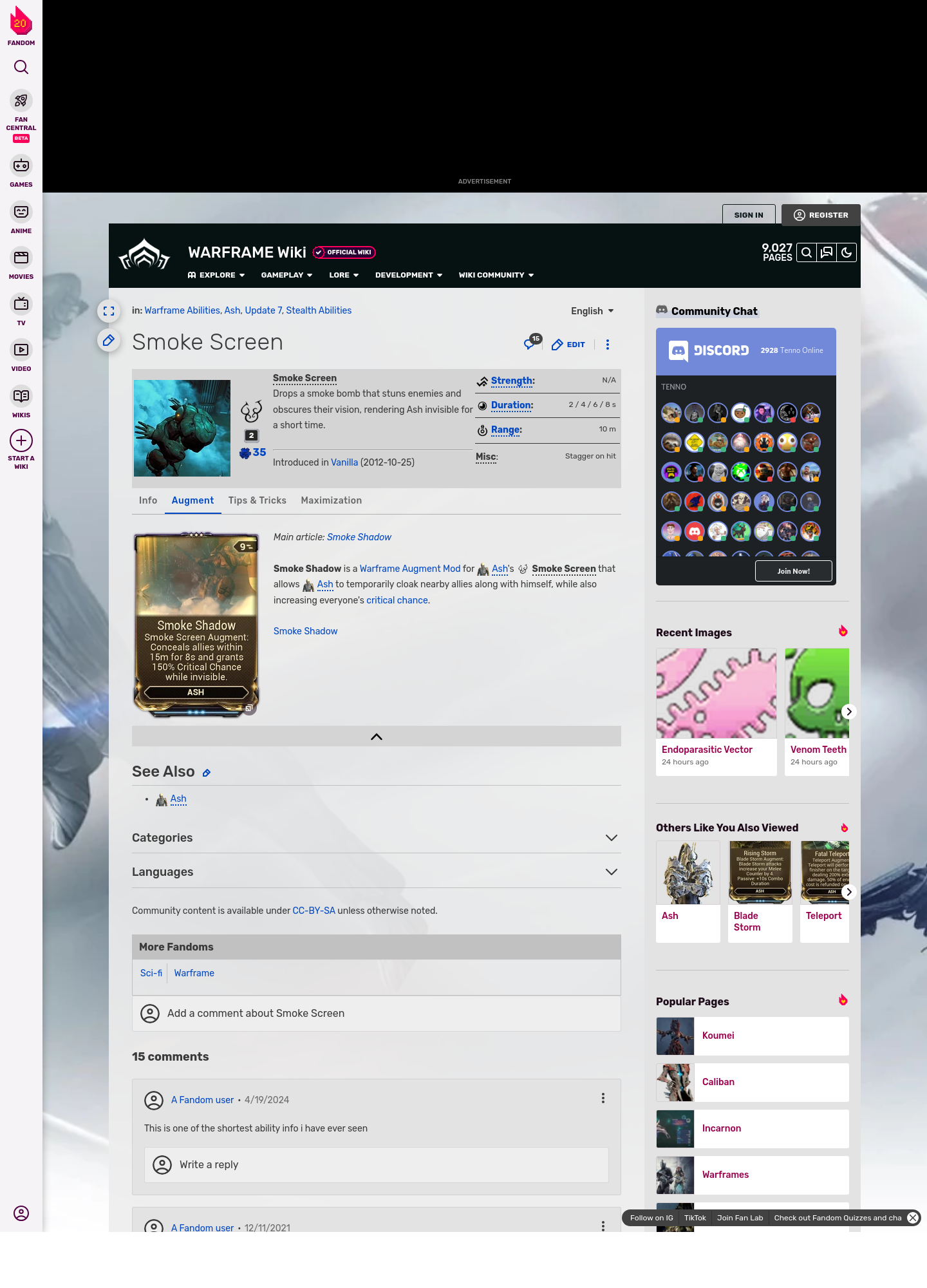927x1288 pixels.
Task: Open the Duration attribute link
Action: coord(511,405)
